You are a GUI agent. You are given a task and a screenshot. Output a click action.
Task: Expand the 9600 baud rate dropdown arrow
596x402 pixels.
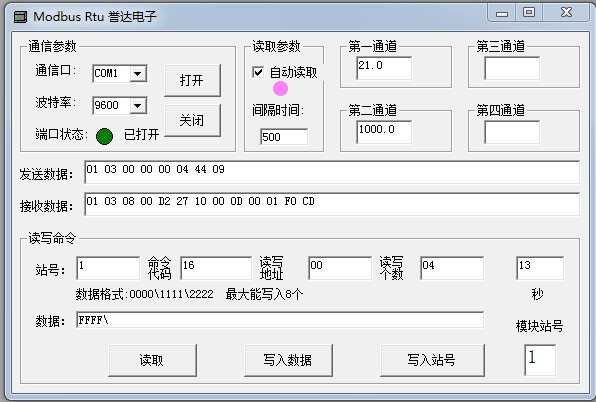[x=138, y=105]
